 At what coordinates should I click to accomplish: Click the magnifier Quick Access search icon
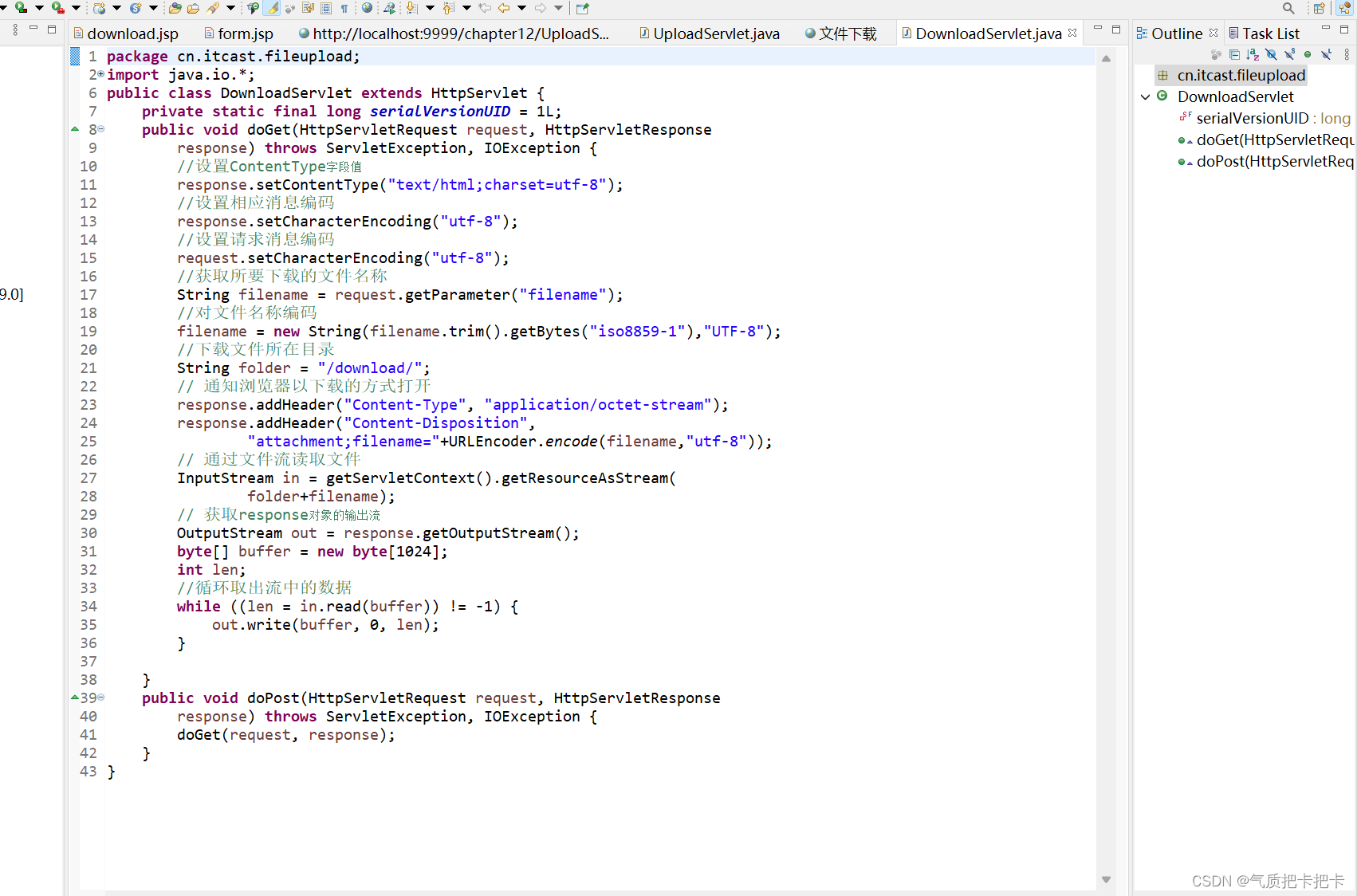pos(1288,9)
